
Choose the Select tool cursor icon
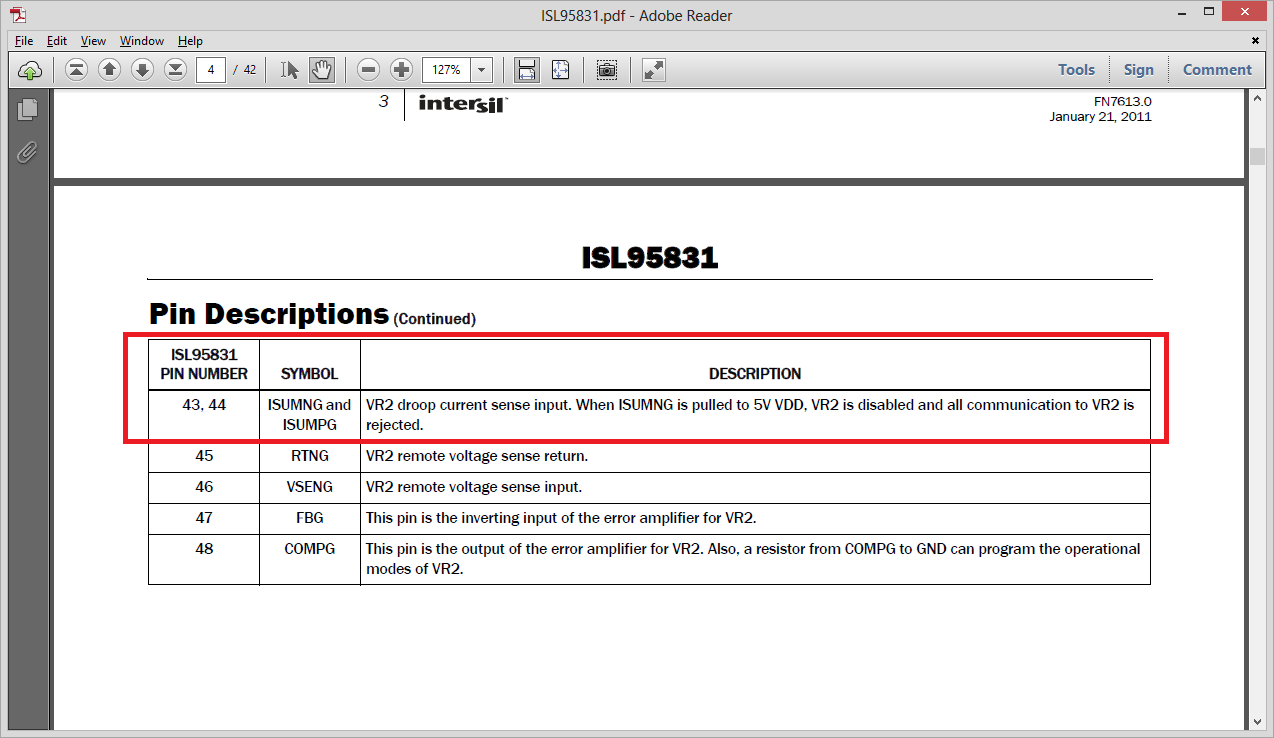tap(290, 70)
